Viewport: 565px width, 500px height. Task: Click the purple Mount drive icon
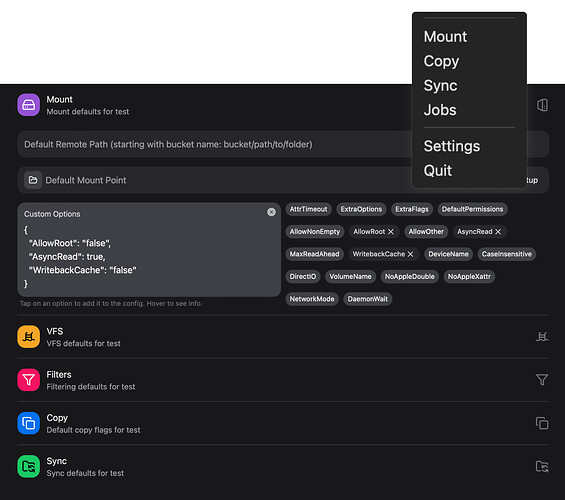(x=28, y=105)
